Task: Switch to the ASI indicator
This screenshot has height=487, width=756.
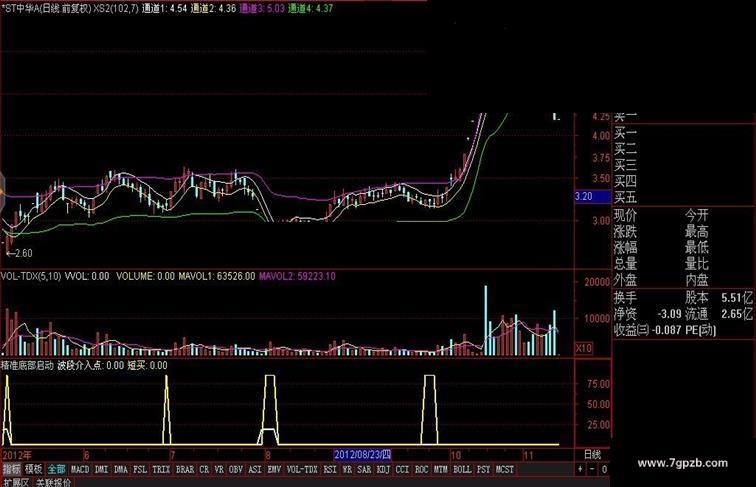Action: coord(255,469)
